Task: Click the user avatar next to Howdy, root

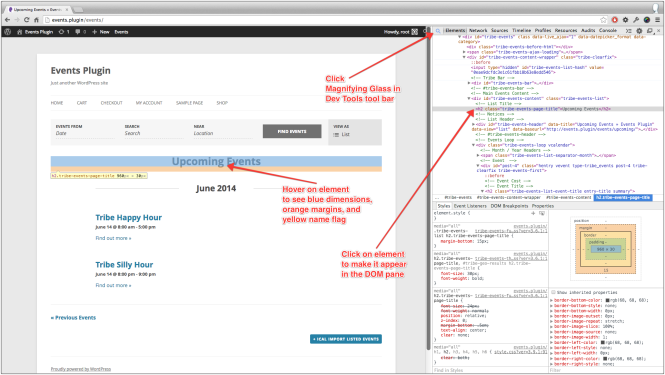Action: coord(414,32)
